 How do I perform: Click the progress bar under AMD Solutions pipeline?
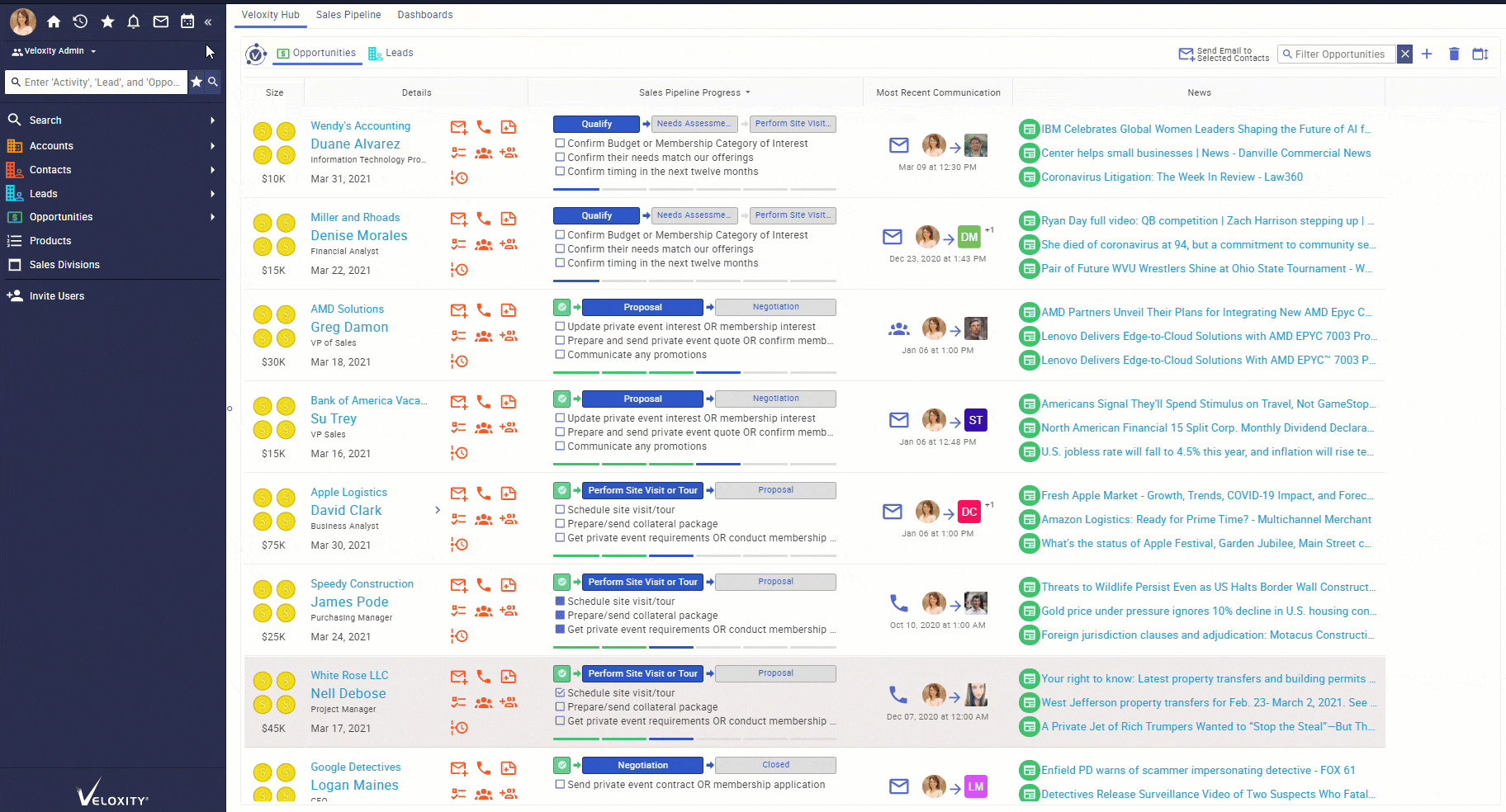[694, 372]
